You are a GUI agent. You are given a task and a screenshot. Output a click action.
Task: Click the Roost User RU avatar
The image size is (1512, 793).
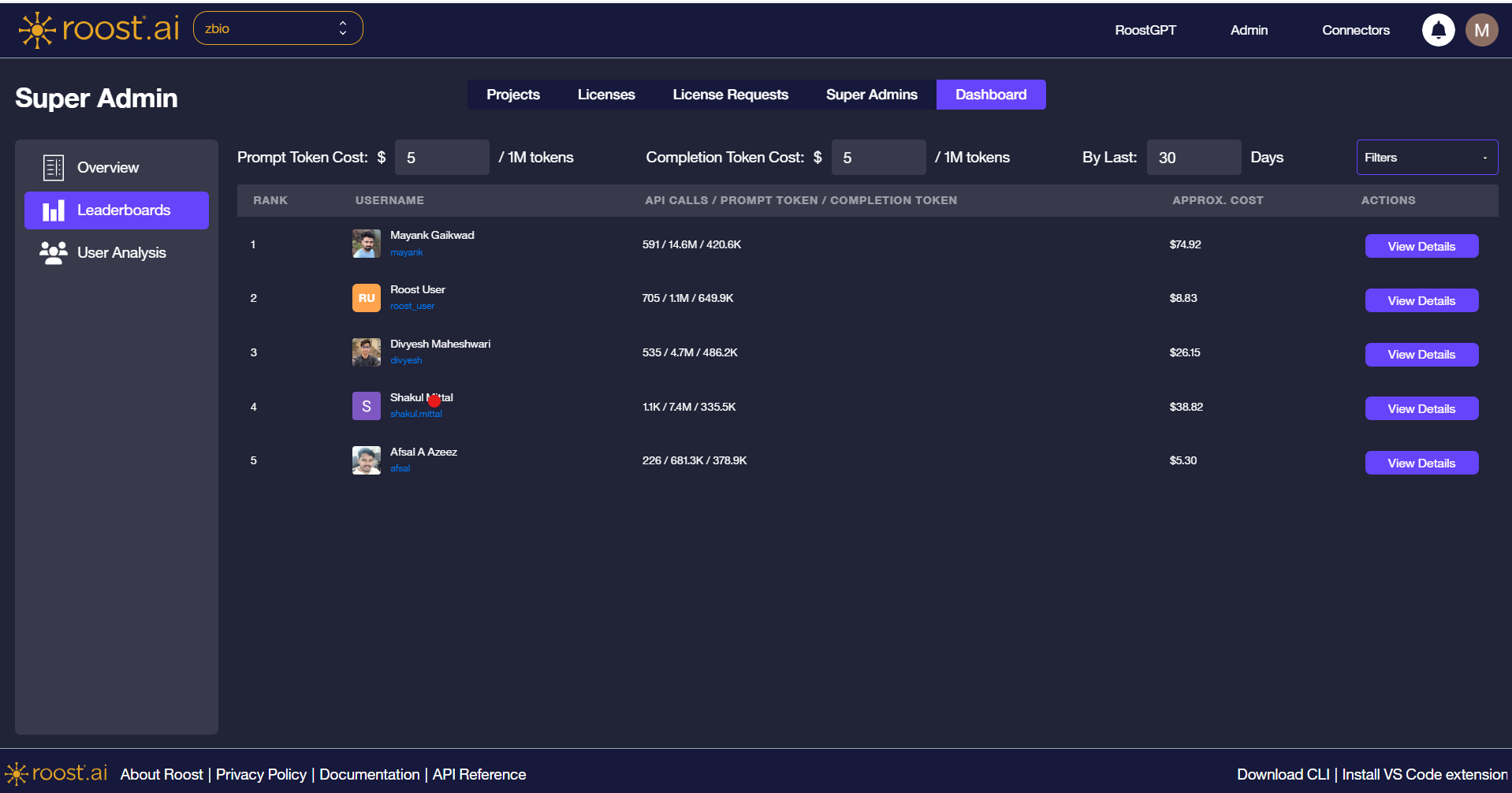pos(366,297)
